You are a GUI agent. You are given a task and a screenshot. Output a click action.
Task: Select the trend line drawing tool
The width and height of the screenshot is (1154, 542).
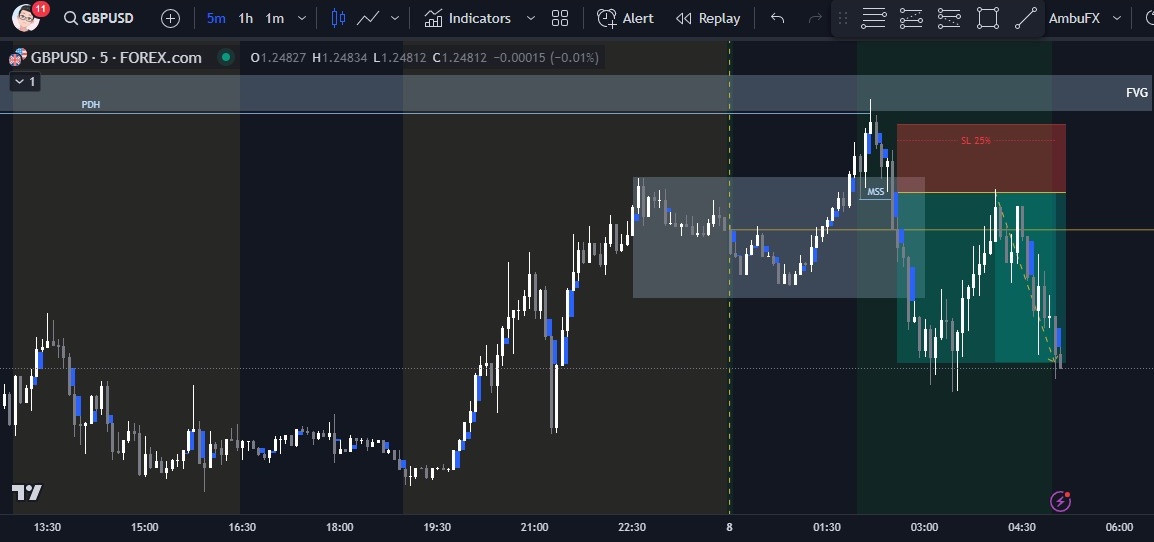coord(1026,18)
